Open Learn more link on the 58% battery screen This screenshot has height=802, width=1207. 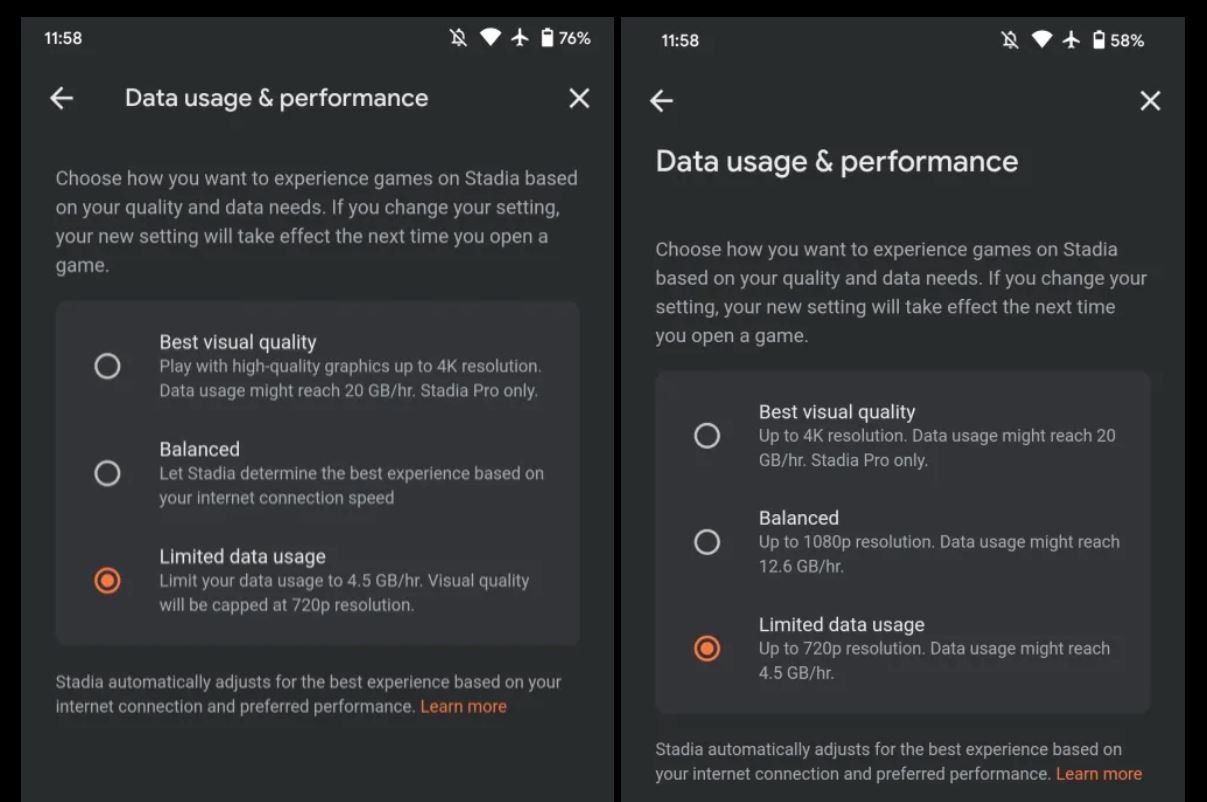[x=1098, y=773]
